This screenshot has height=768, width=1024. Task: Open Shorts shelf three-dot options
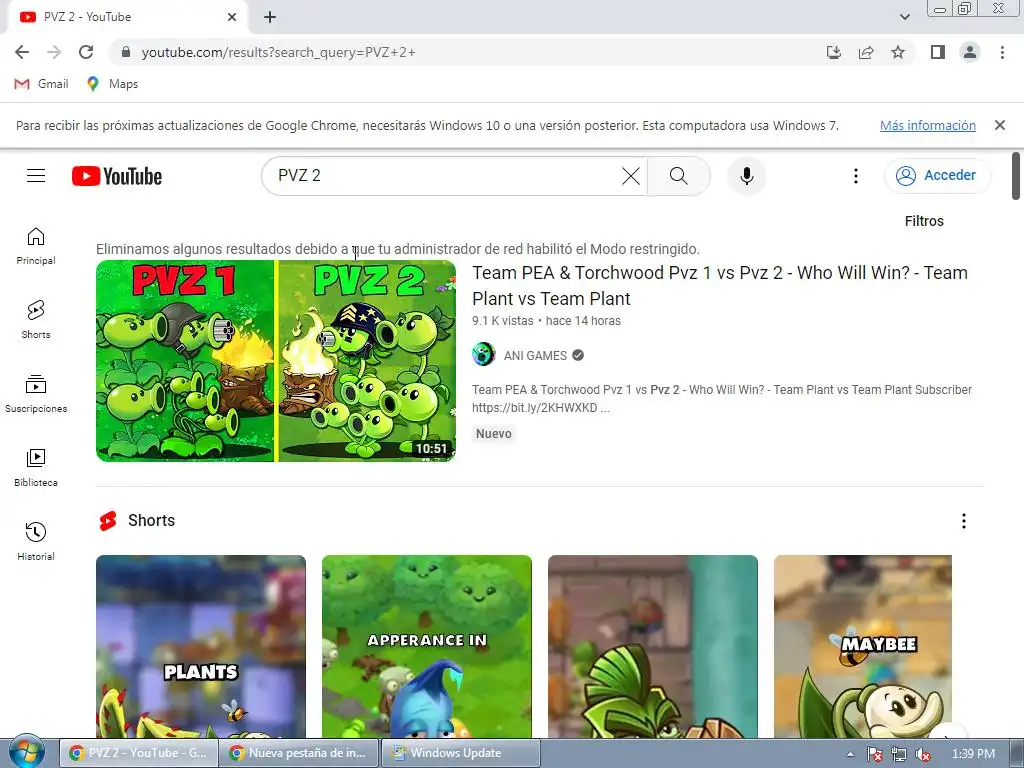(963, 520)
